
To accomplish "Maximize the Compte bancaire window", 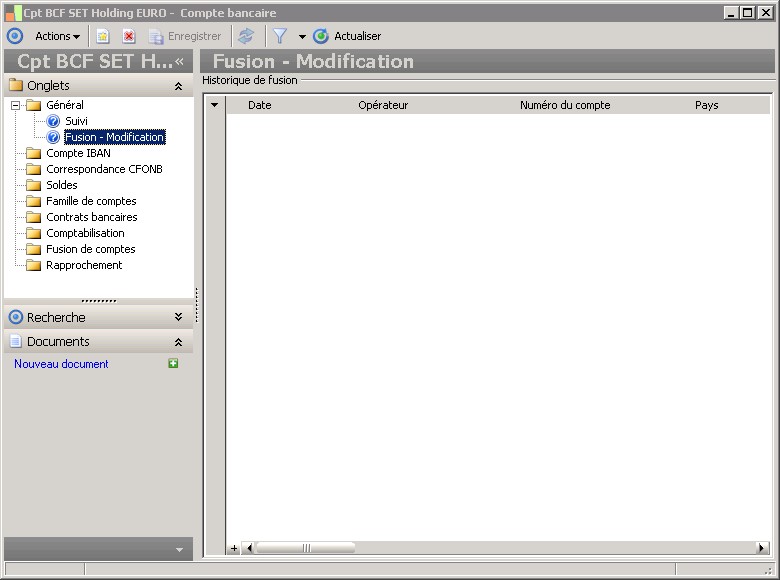I will (748, 13).
